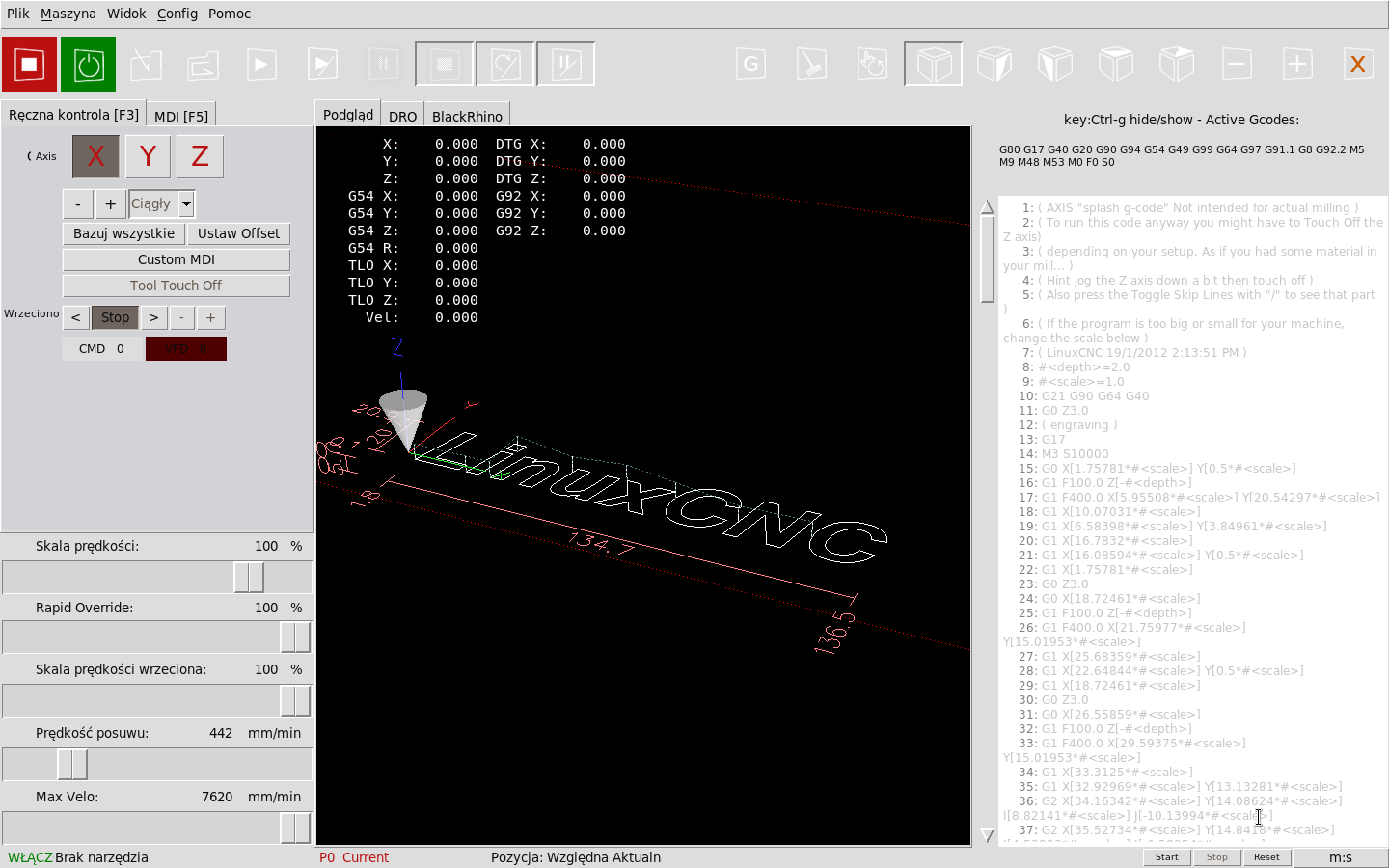1389x868 pixels.
Task: Click the G icon in toolbar
Action: [x=750, y=65]
